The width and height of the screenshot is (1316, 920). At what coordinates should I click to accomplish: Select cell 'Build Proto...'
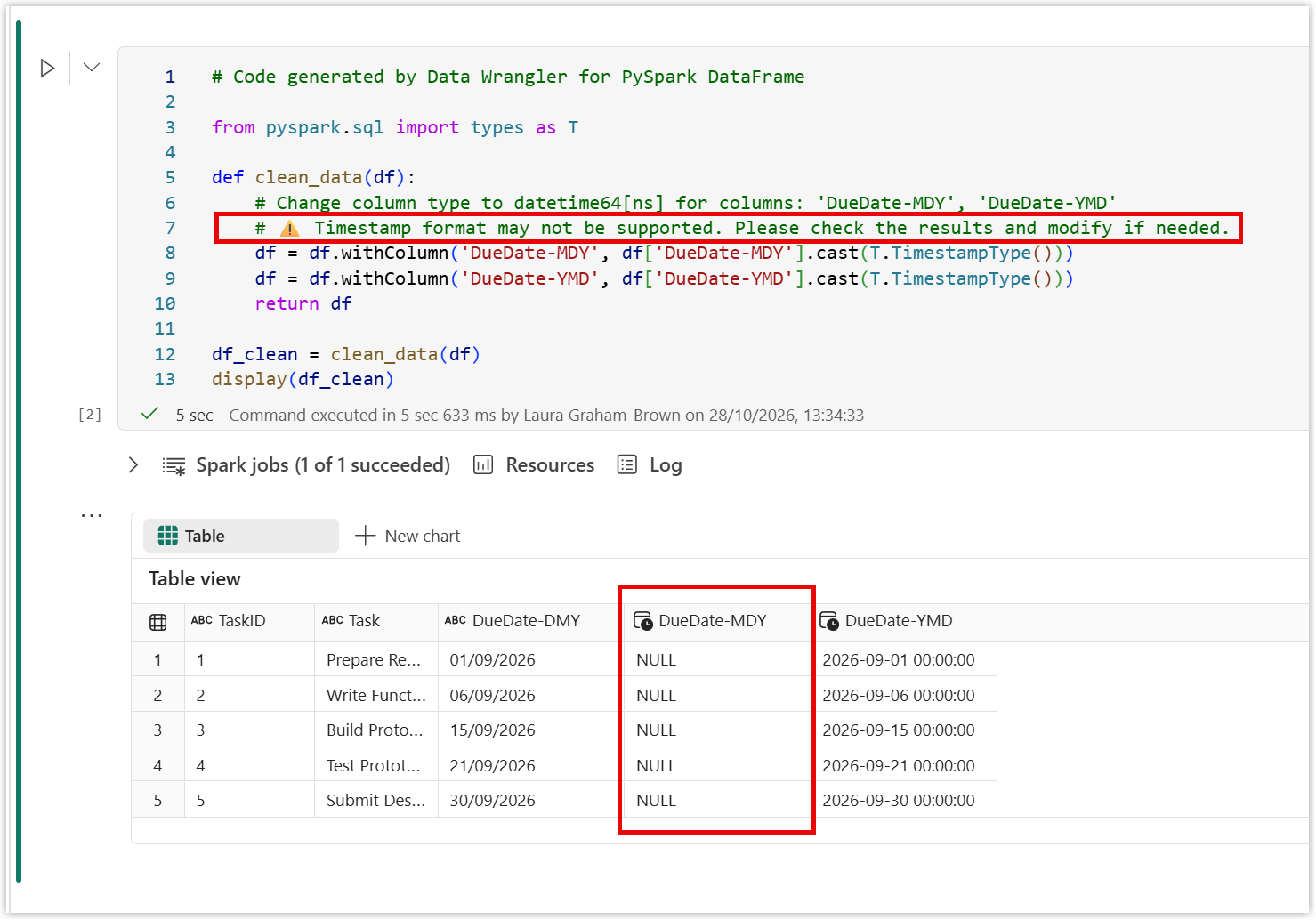point(376,730)
